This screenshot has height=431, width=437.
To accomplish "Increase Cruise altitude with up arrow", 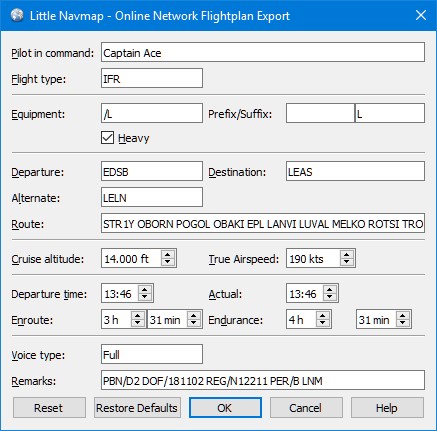I will tap(168, 254).
